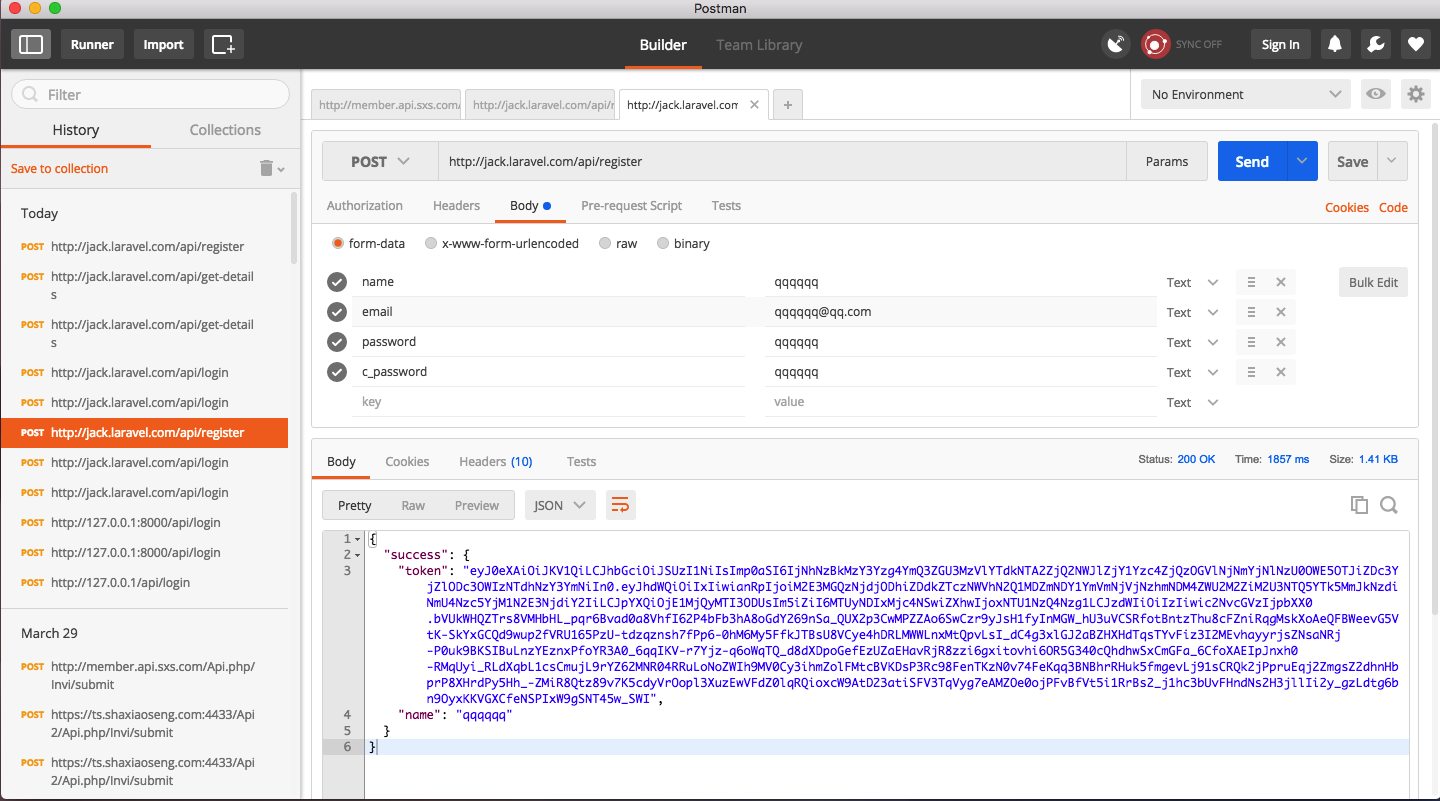Uncheck the c_password parameter checkbox
1440x801 pixels.
coord(337,372)
